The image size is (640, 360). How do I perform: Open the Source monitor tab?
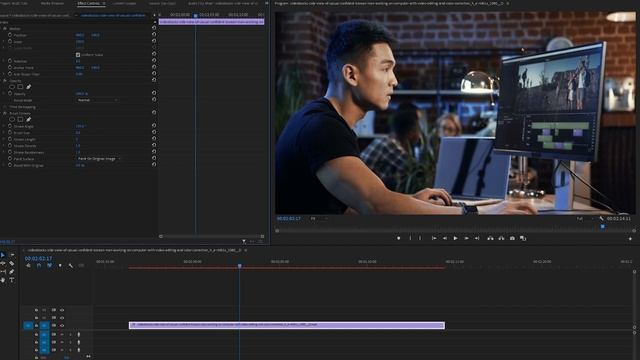point(162,3)
